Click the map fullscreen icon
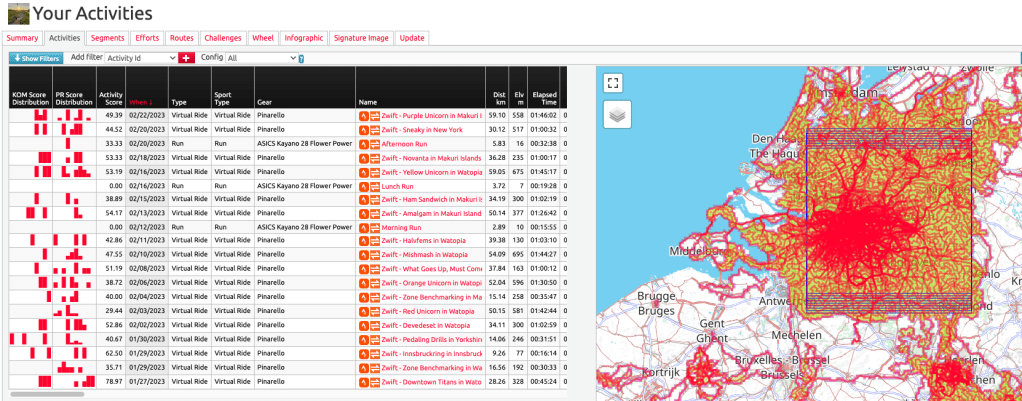The image size is (1022, 401). click(x=614, y=83)
